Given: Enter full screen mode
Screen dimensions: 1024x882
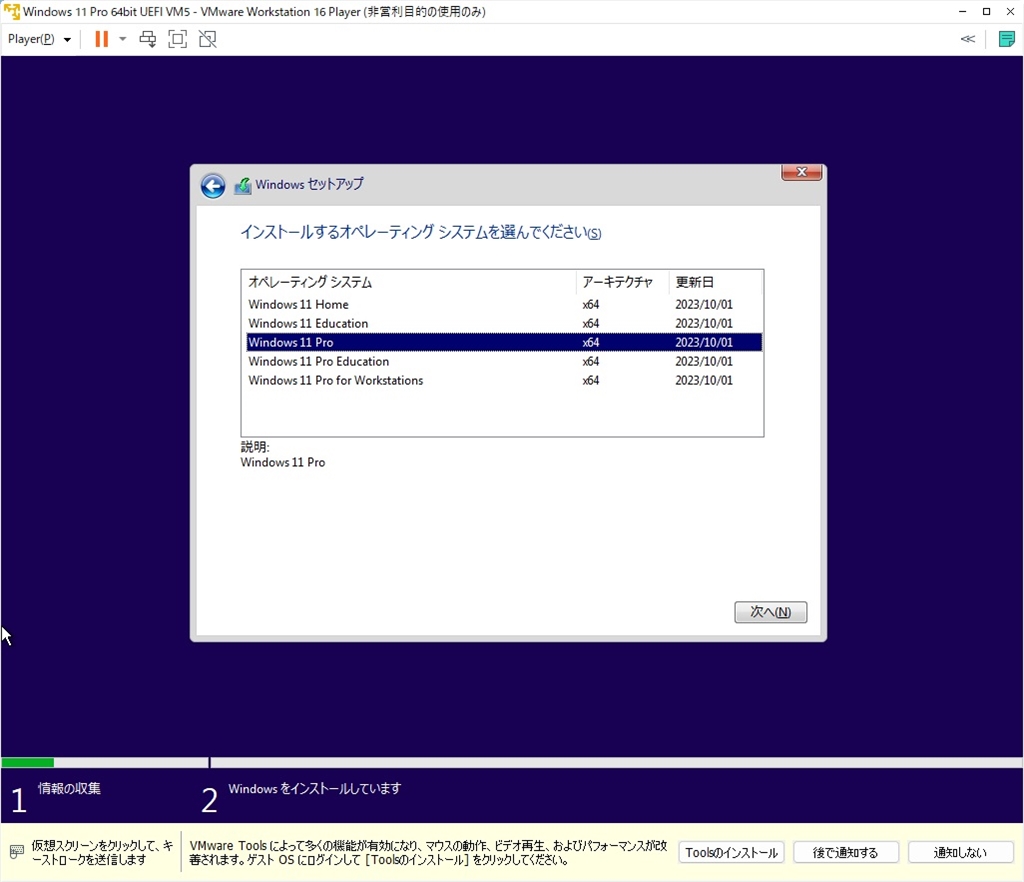Looking at the screenshot, I should coord(178,39).
